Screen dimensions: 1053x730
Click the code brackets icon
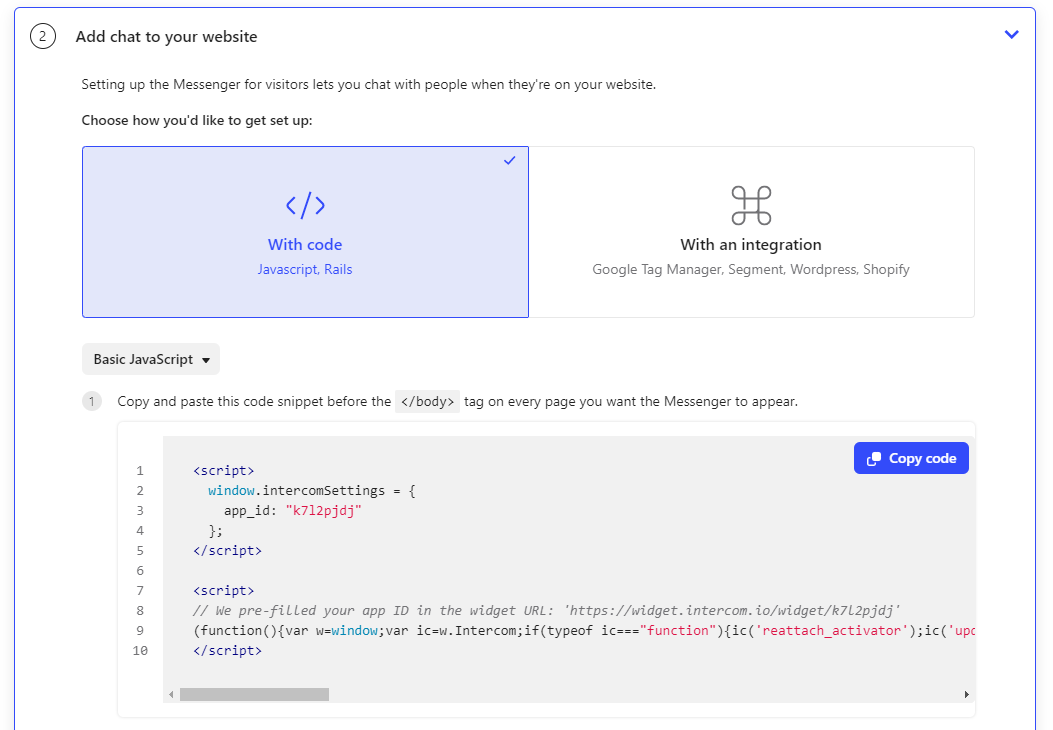click(305, 206)
